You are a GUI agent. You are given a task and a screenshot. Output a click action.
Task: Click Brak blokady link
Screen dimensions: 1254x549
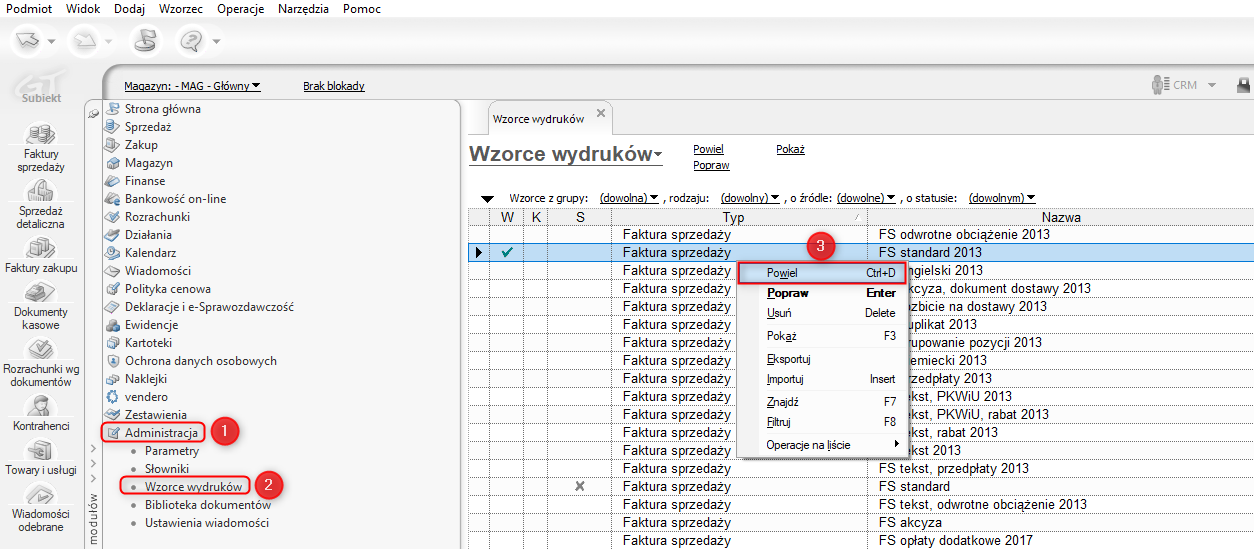point(333,86)
